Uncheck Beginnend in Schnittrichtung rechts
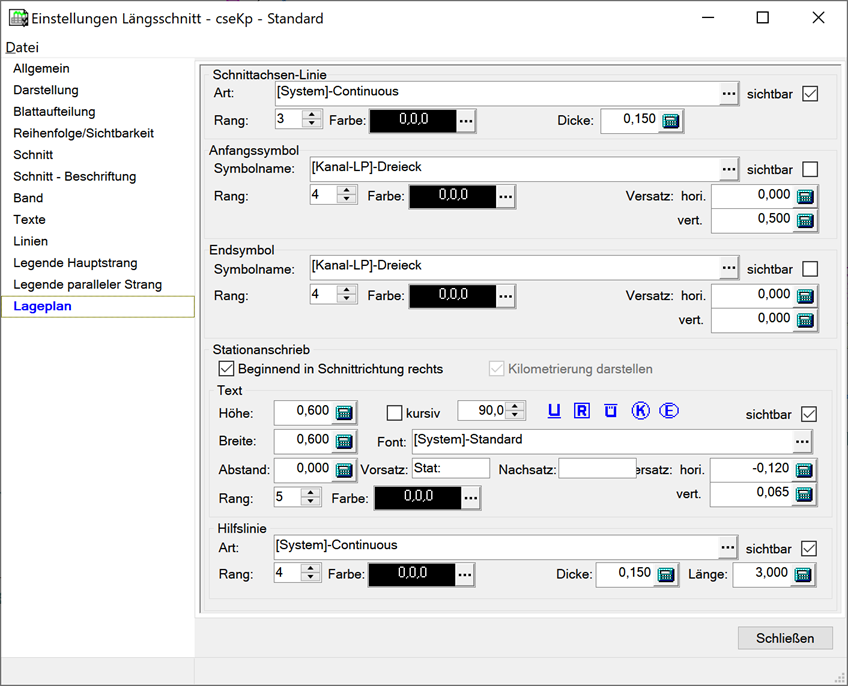The image size is (848, 686). coord(226,369)
